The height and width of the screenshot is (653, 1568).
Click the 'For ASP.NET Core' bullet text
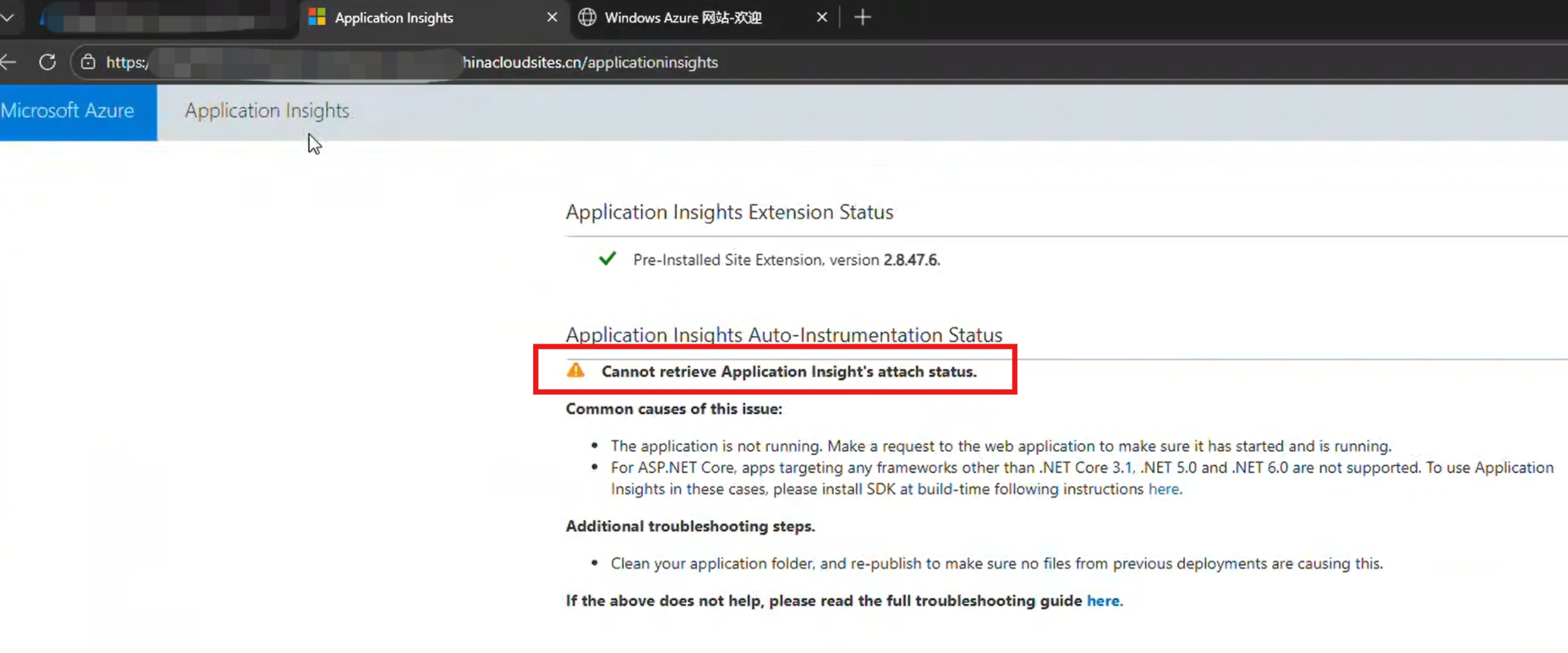coord(1082,478)
